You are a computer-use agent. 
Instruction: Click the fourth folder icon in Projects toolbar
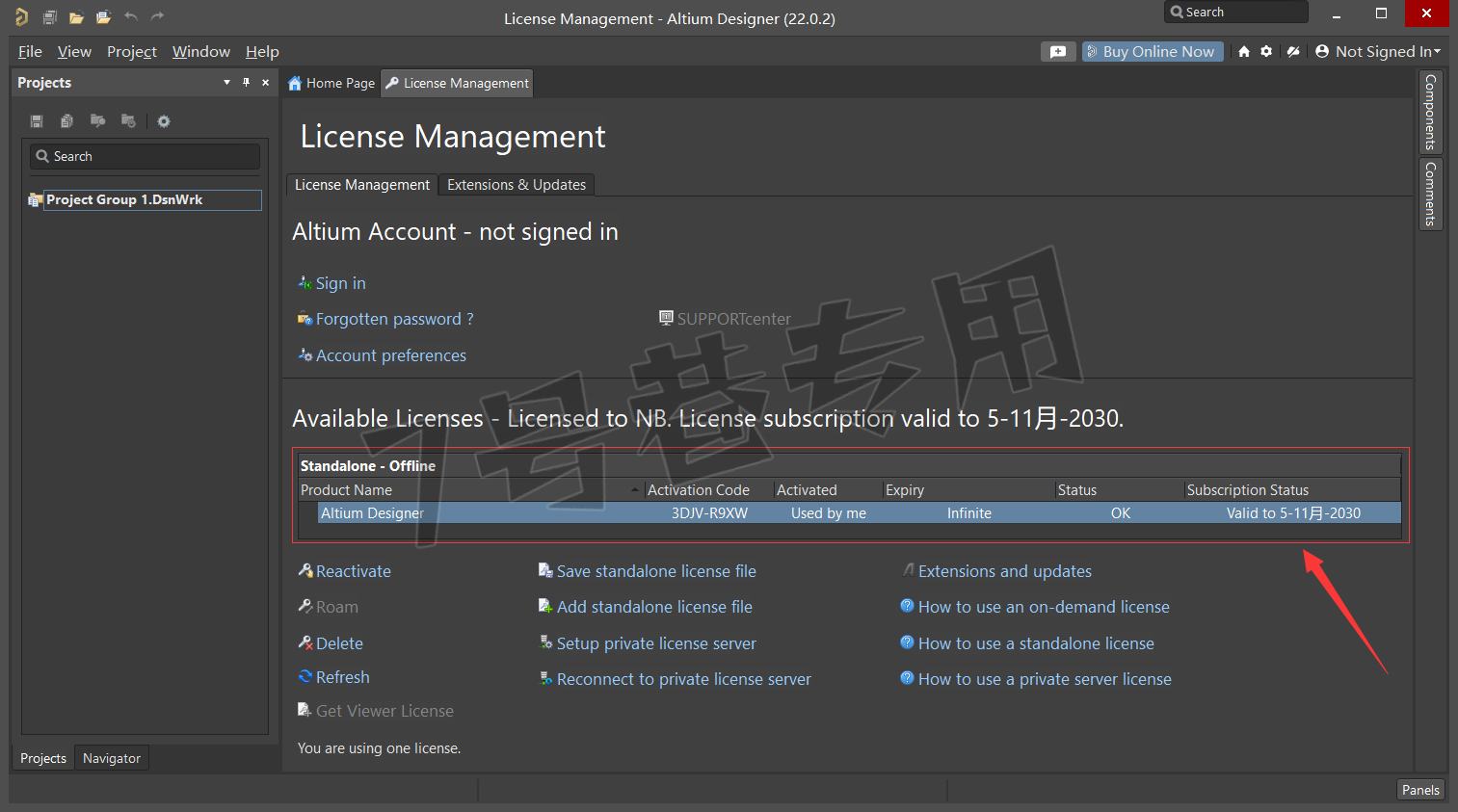tap(128, 121)
